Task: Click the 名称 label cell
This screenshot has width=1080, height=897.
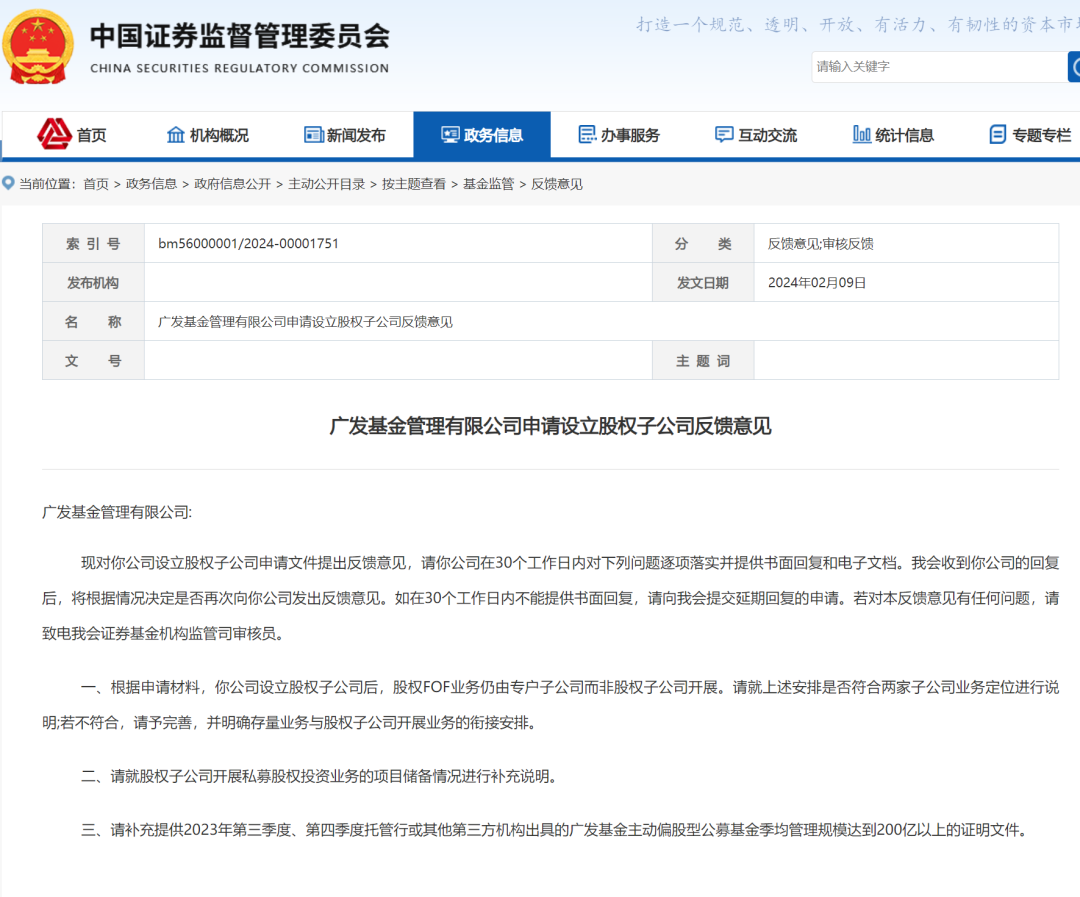Action: [x=94, y=322]
